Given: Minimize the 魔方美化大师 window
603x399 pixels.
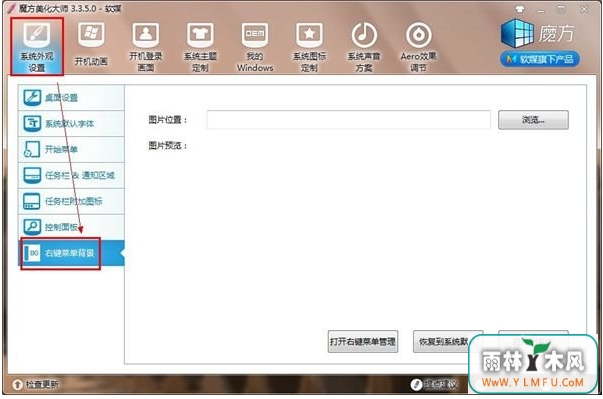Looking at the screenshot, I should point(541,10).
